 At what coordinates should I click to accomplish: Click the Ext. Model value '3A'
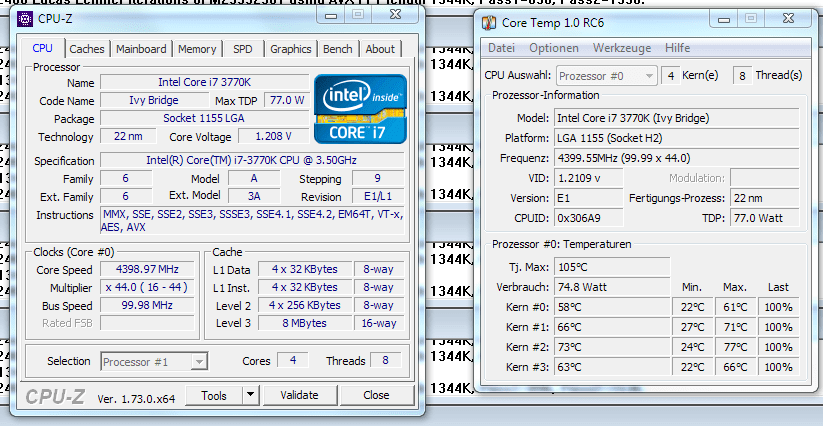pyautogui.click(x=254, y=196)
